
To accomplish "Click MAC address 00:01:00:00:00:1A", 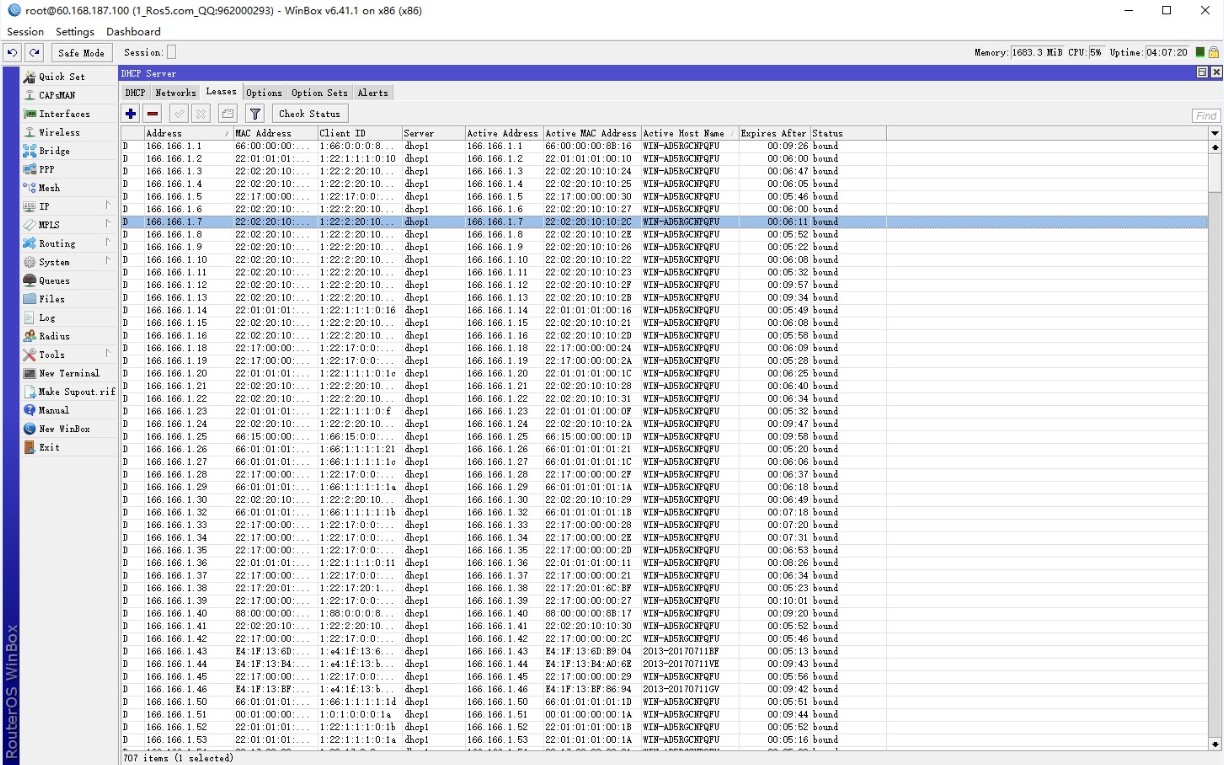I will click(x=588, y=715).
